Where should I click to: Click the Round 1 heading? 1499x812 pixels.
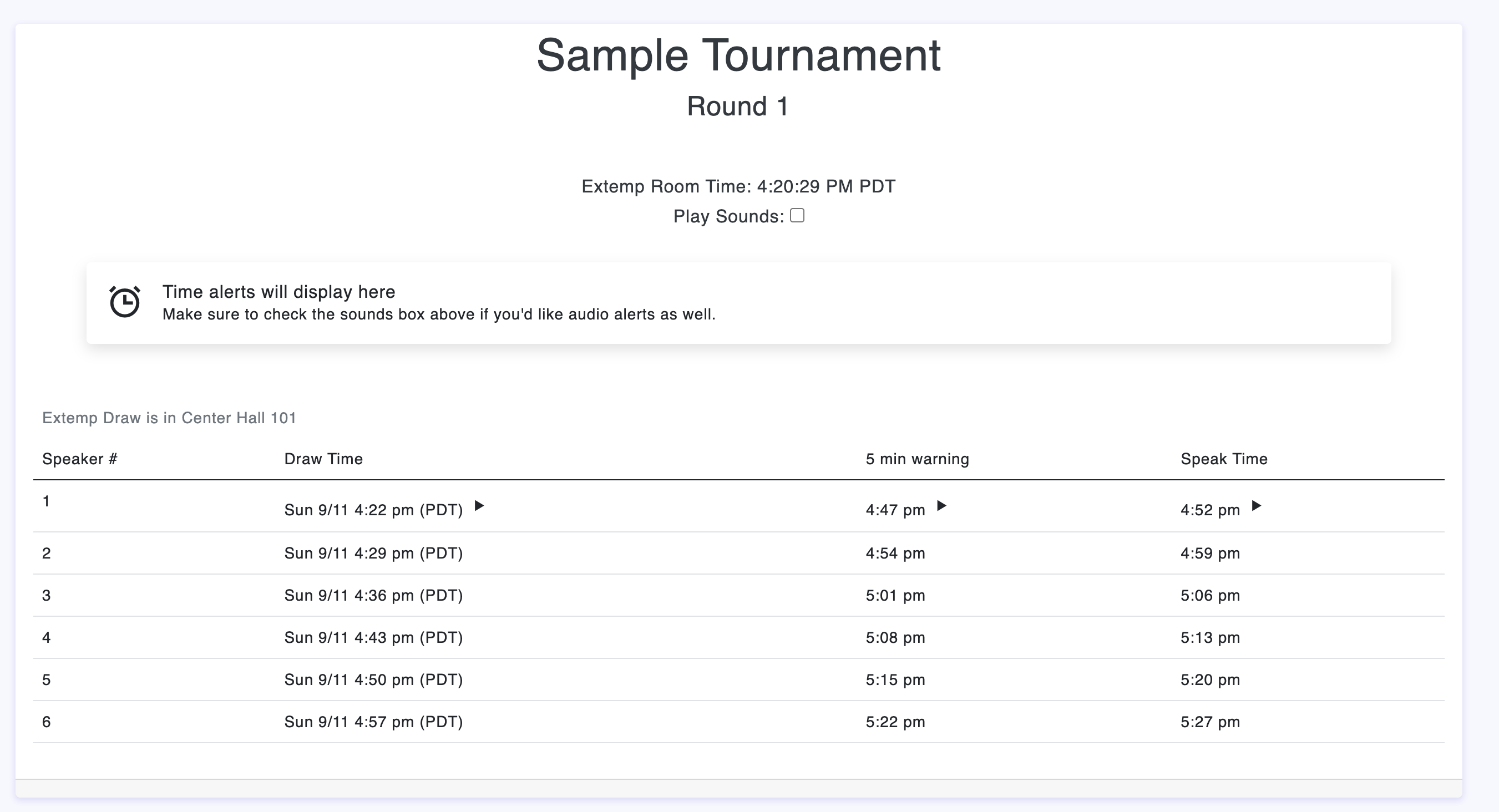coord(738,106)
